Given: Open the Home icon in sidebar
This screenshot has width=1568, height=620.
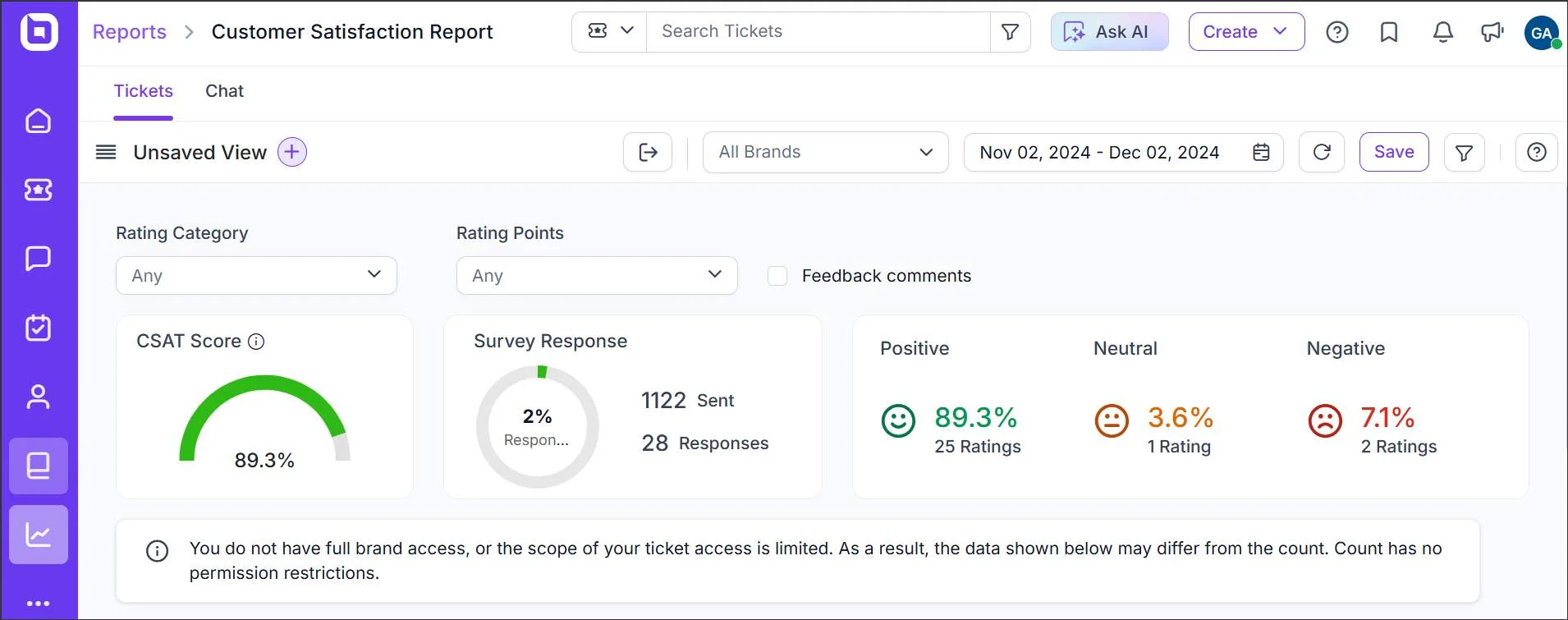Looking at the screenshot, I should click(x=39, y=121).
